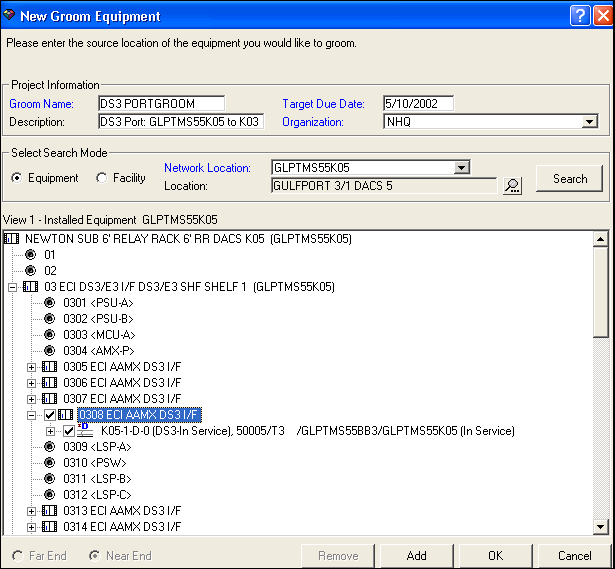Click the rack icon for NEWTON SUB 6' RELAY RACK
615x569 pixels.
tap(12, 238)
